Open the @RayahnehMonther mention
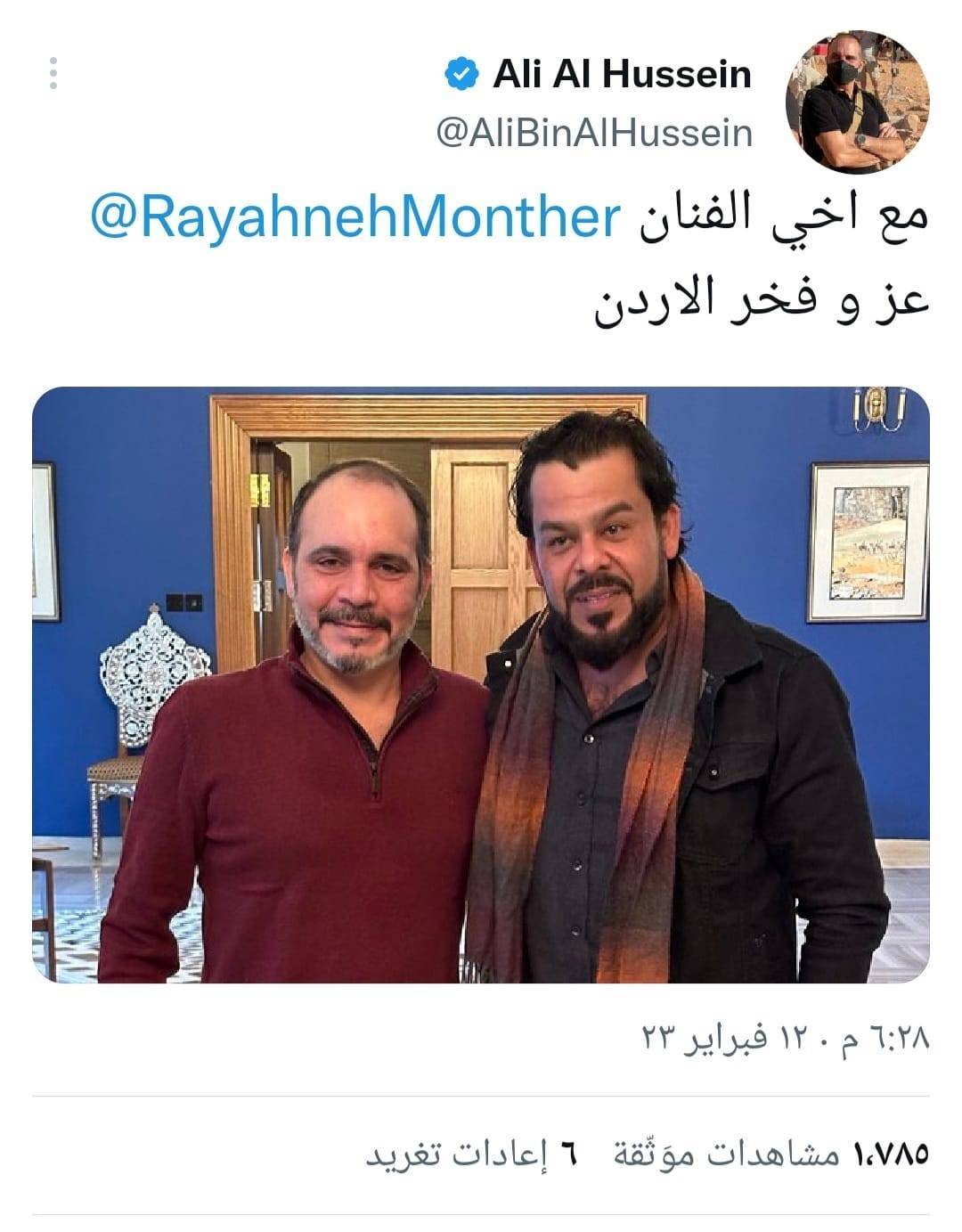Viewport: 962px width, 1232px height. click(355, 219)
